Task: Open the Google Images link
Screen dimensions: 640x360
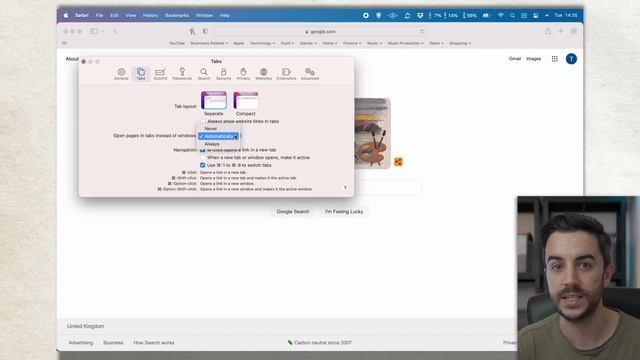Action: [x=533, y=59]
